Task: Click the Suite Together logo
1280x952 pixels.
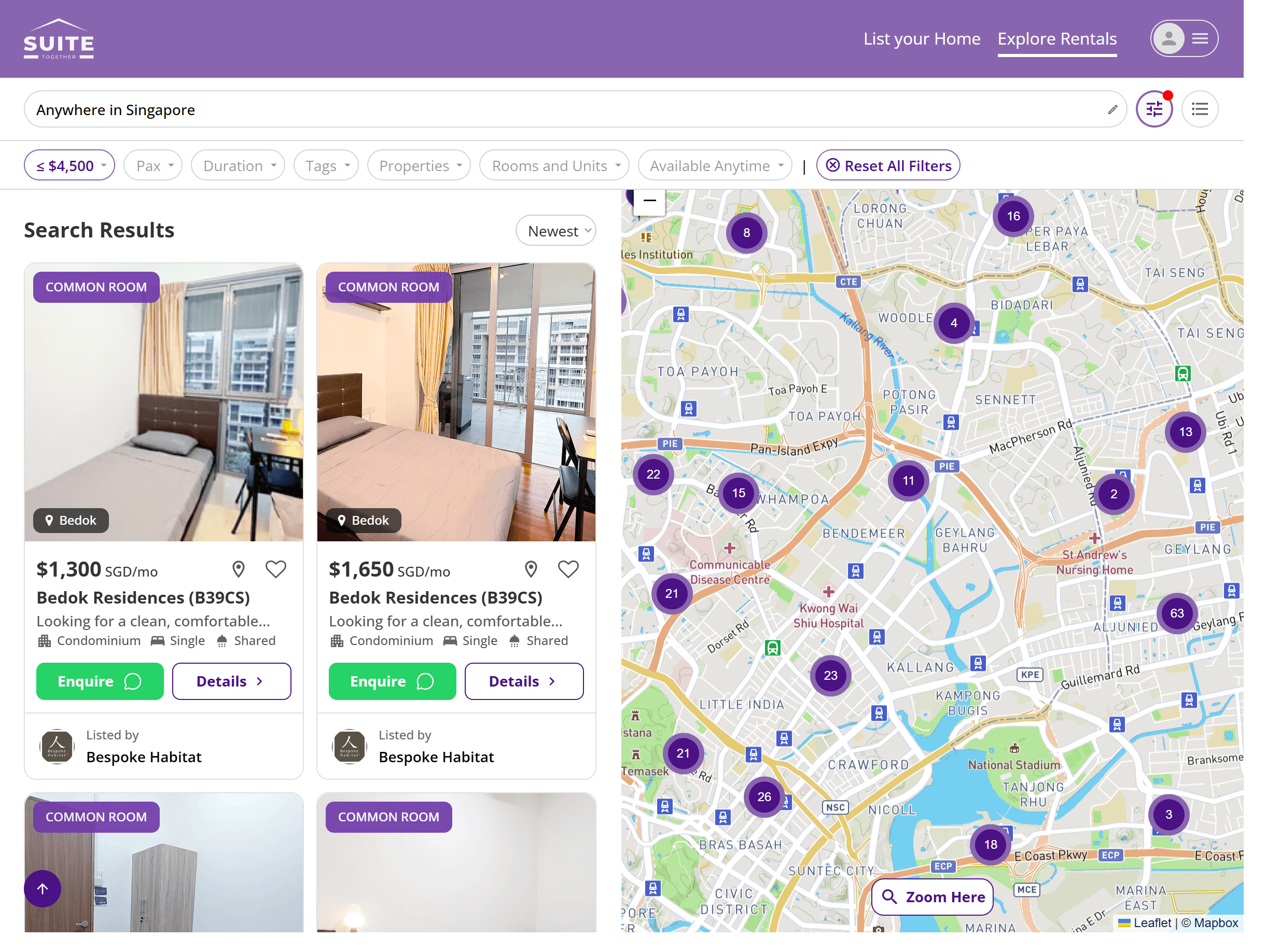Action: [59, 39]
